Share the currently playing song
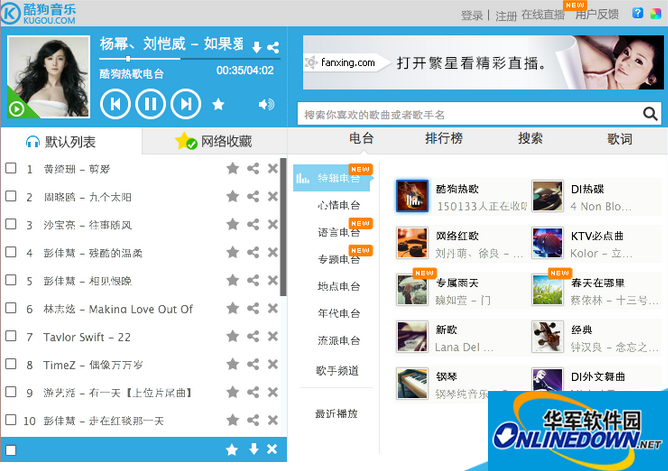 273,47
